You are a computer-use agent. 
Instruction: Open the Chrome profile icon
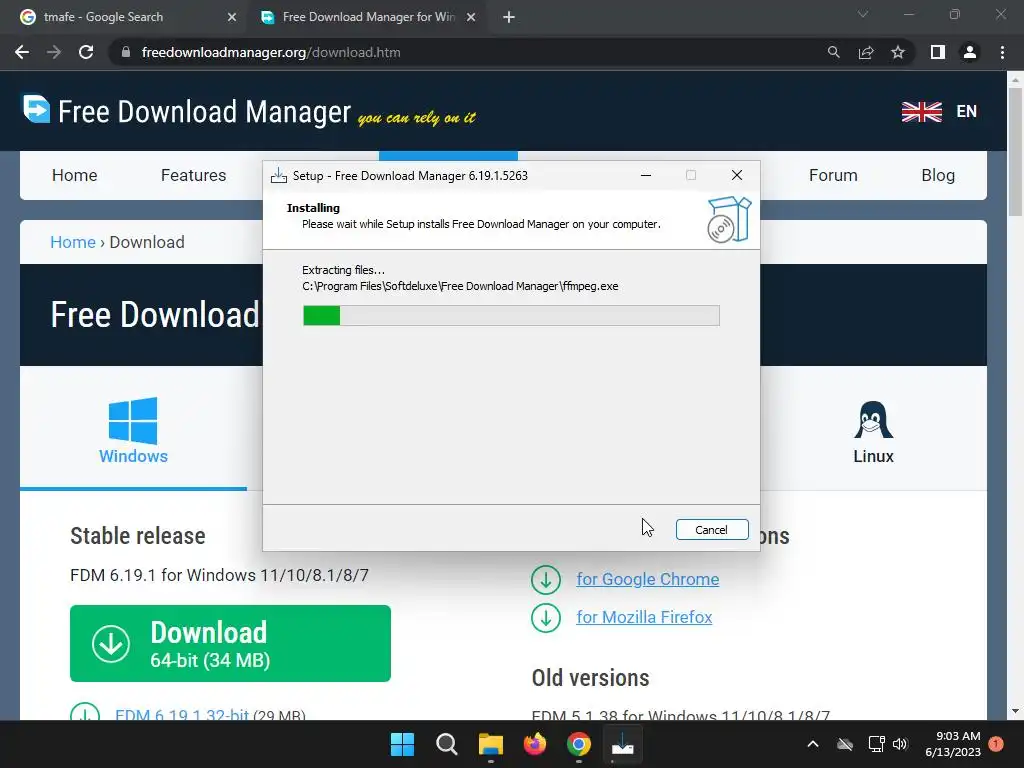click(x=970, y=52)
